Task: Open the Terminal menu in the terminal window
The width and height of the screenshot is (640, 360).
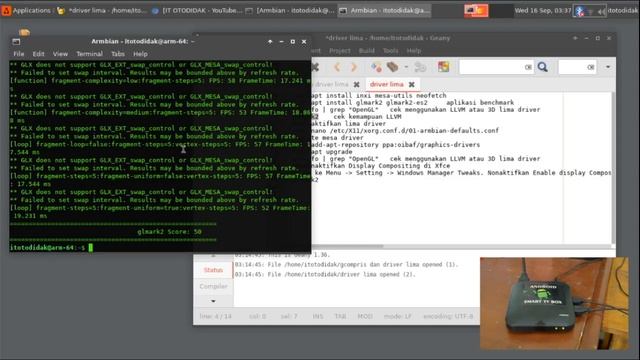Action: [89, 54]
